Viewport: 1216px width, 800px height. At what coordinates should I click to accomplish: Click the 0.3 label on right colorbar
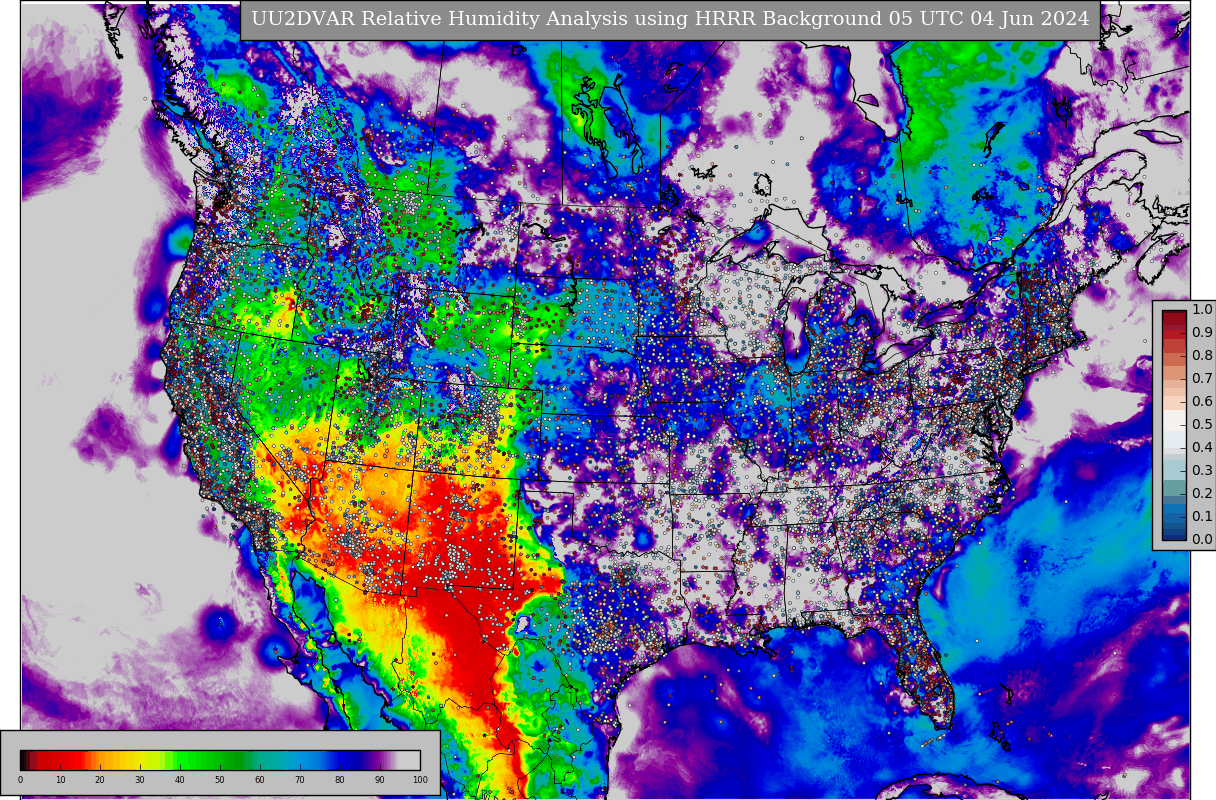pyautogui.click(x=1202, y=471)
